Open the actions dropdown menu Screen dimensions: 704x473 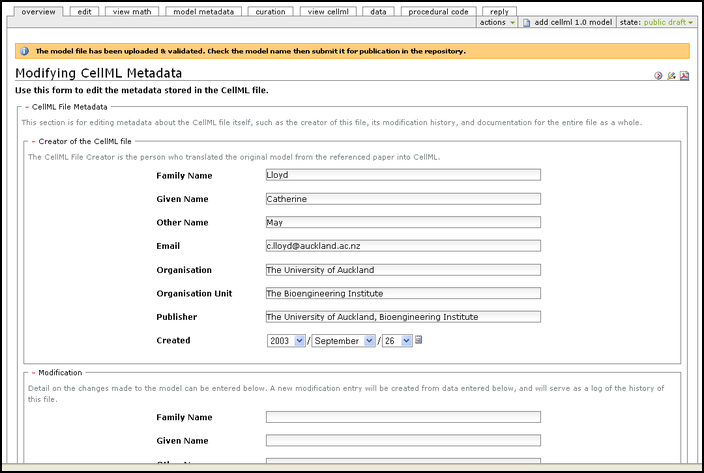click(x=497, y=22)
